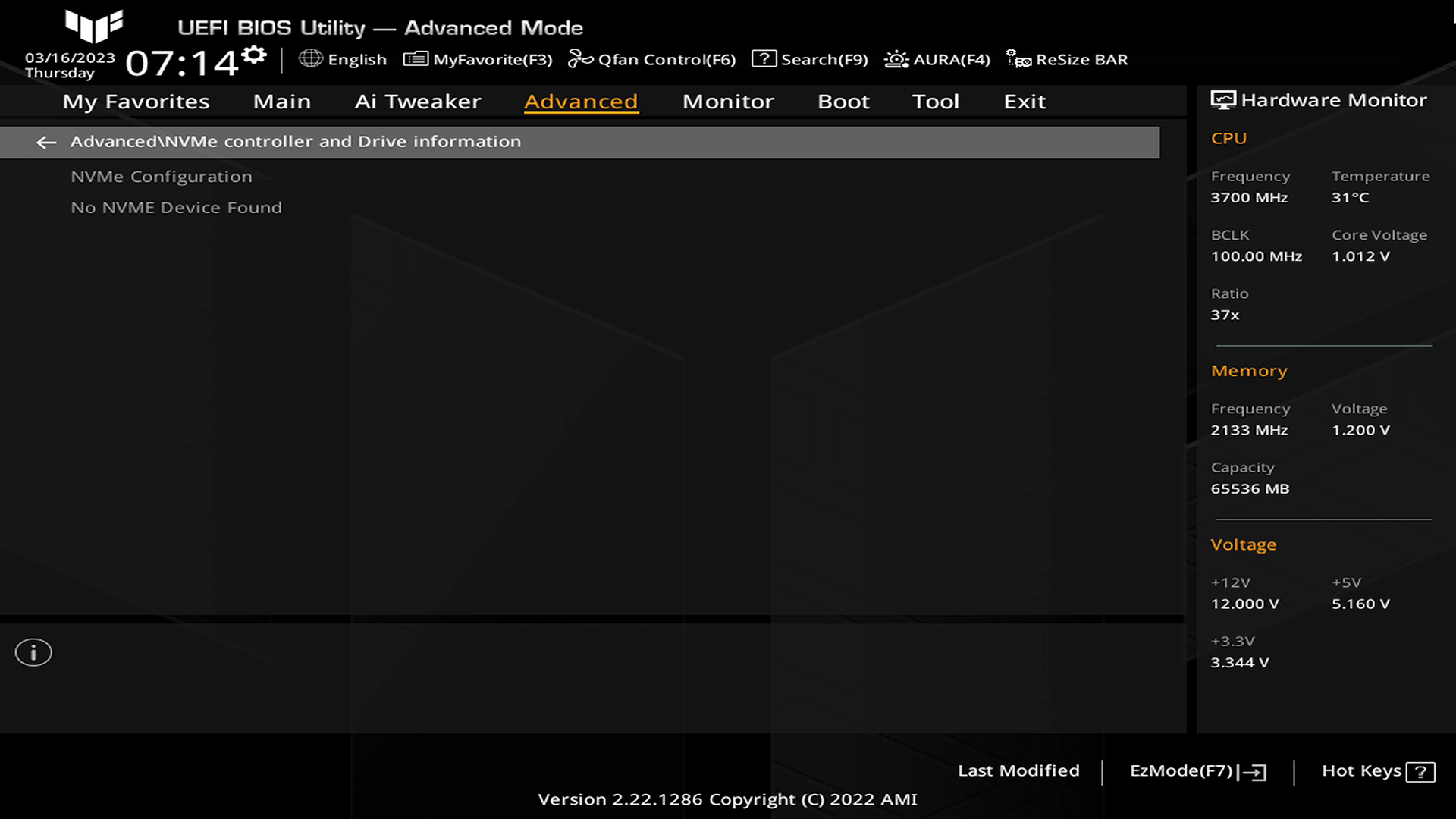Go to the Monitor tab

pyautogui.click(x=728, y=102)
